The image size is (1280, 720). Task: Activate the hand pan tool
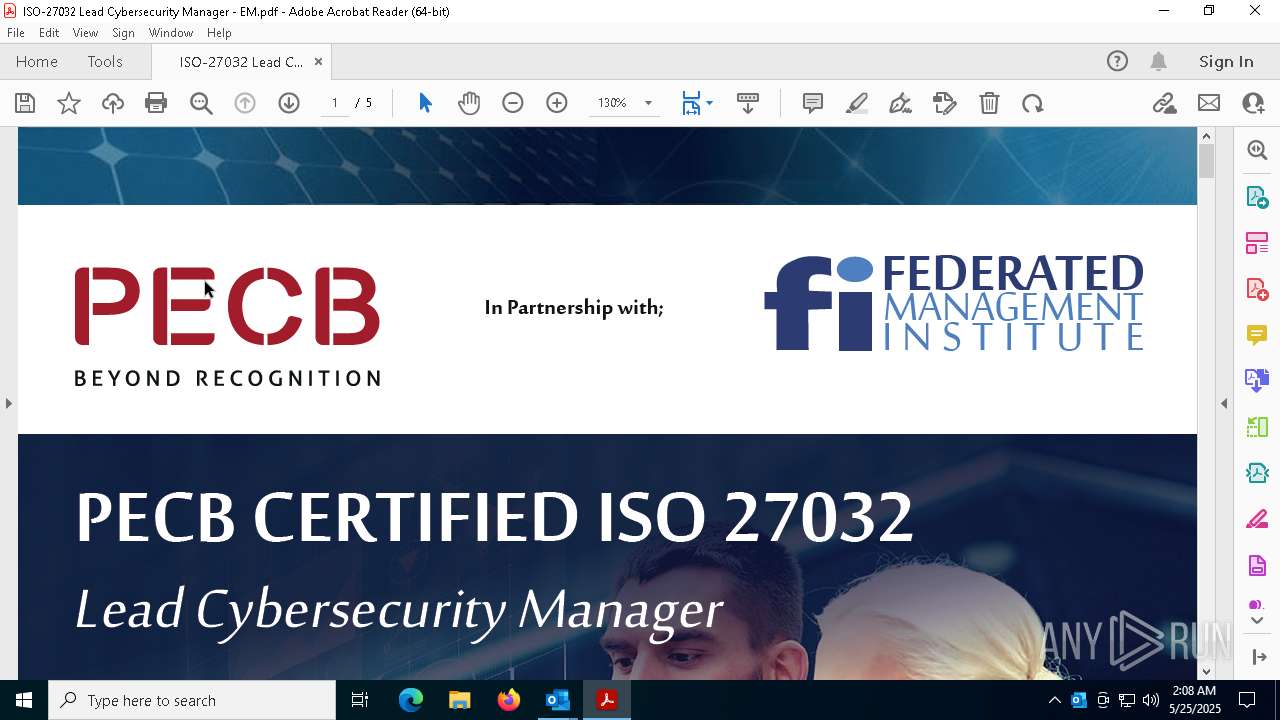(x=469, y=103)
